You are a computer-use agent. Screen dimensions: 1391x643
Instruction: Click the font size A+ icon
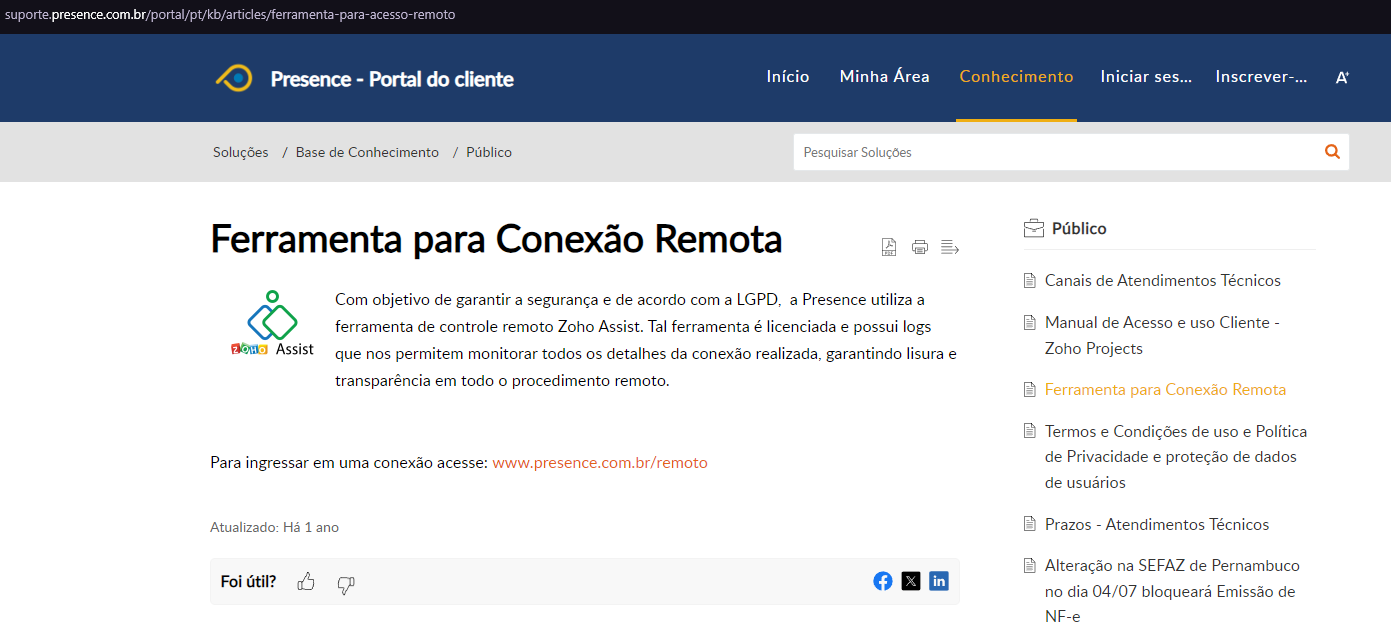click(x=1342, y=77)
